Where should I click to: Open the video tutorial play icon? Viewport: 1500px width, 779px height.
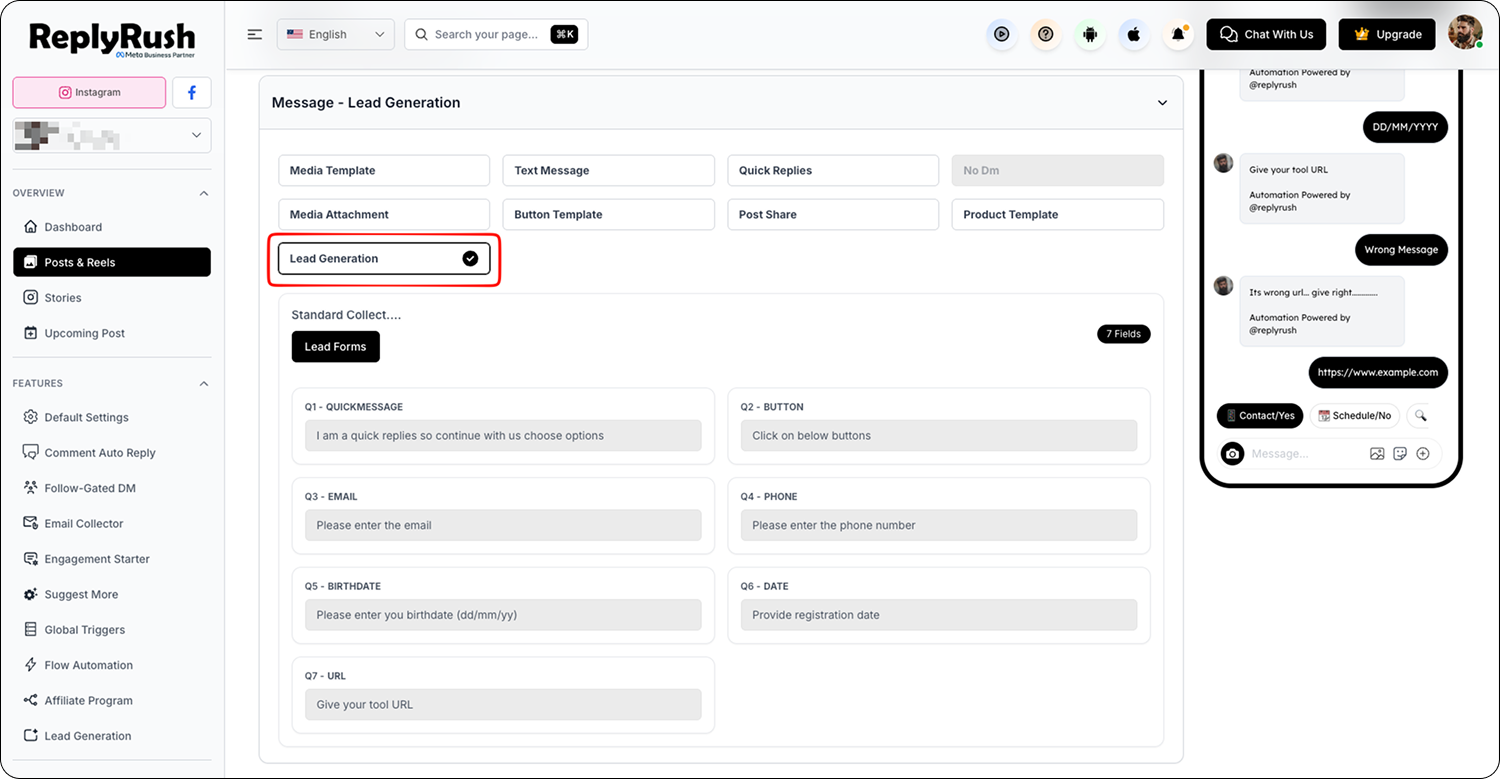point(1001,34)
